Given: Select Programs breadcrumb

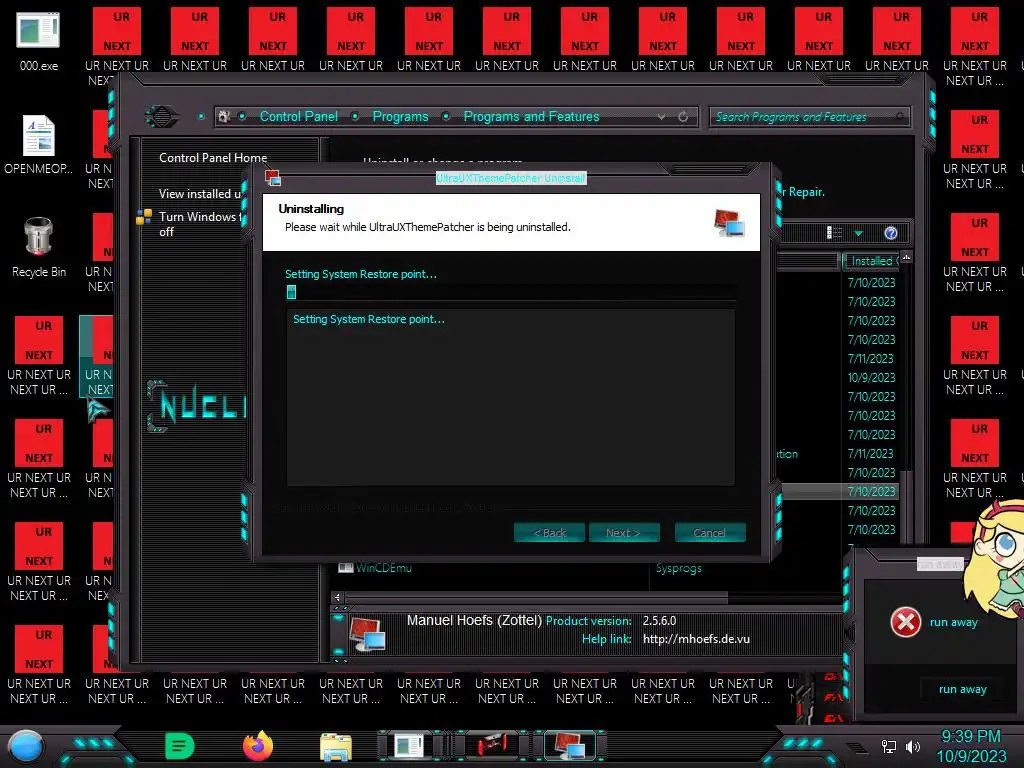Looking at the screenshot, I should pyautogui.click(x=400, y=116).
